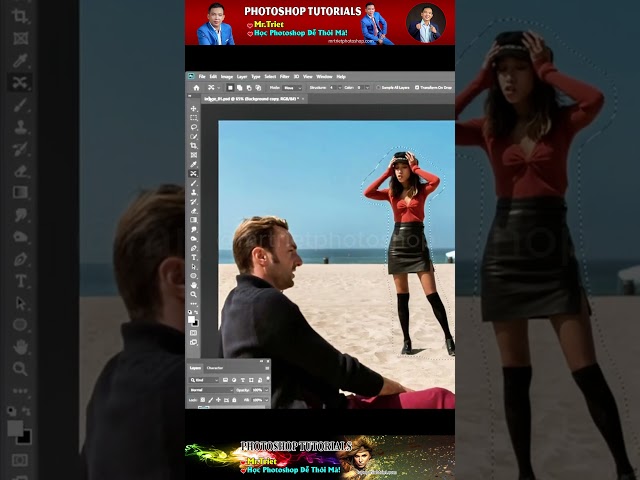Close the open document tab
This screenshot has width=640, height=480.
pyautogui.click(x=303, y=99)
